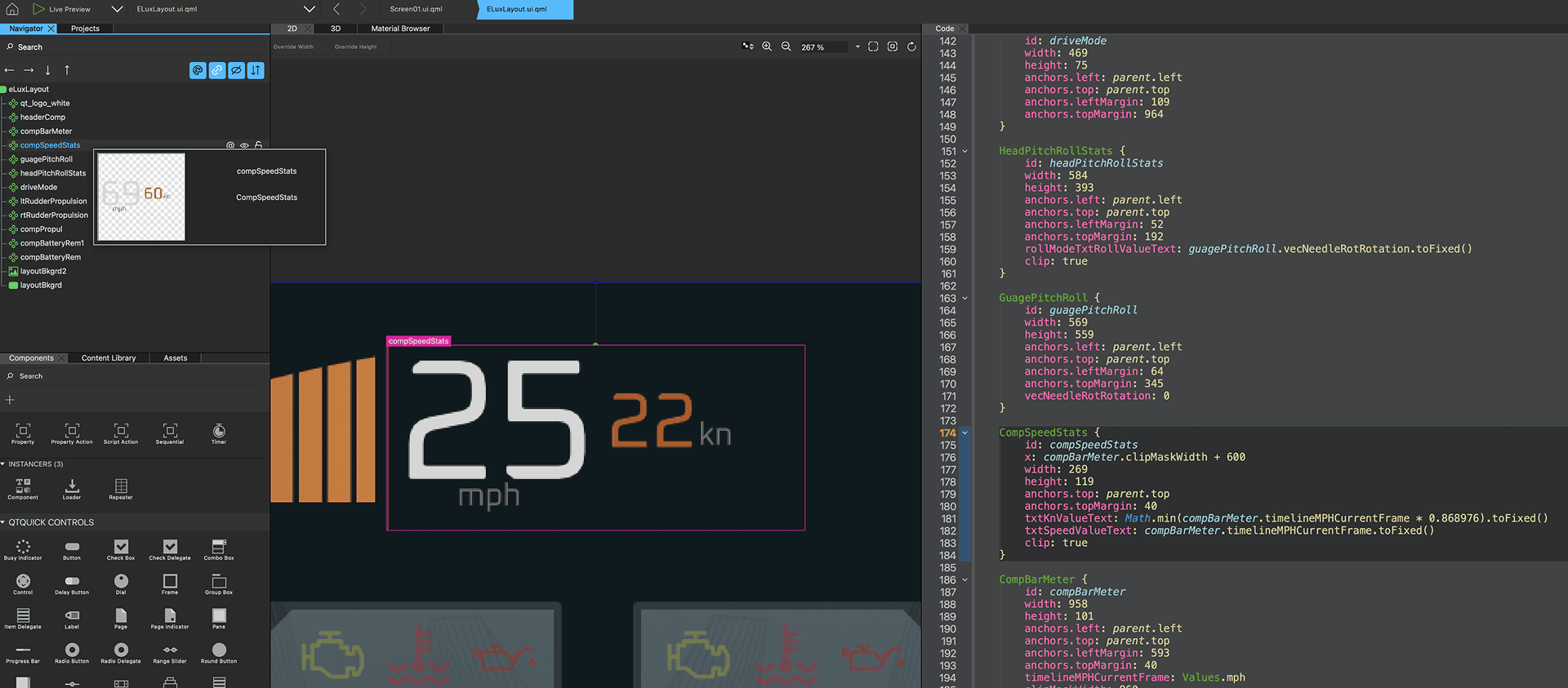Viewport: 1568px width, 688px height.
Task: Toggle reverse component order button
Action: click(256, 70)
